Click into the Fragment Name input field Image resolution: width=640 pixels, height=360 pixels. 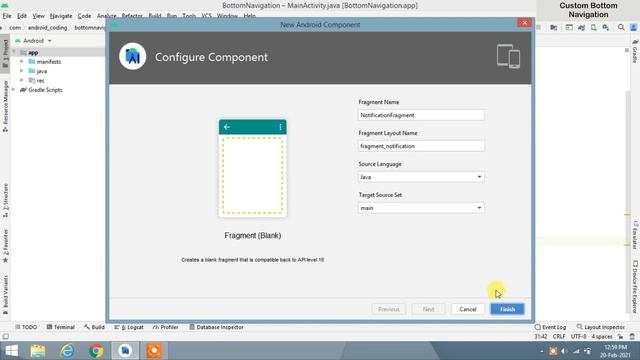pos(421,115)
